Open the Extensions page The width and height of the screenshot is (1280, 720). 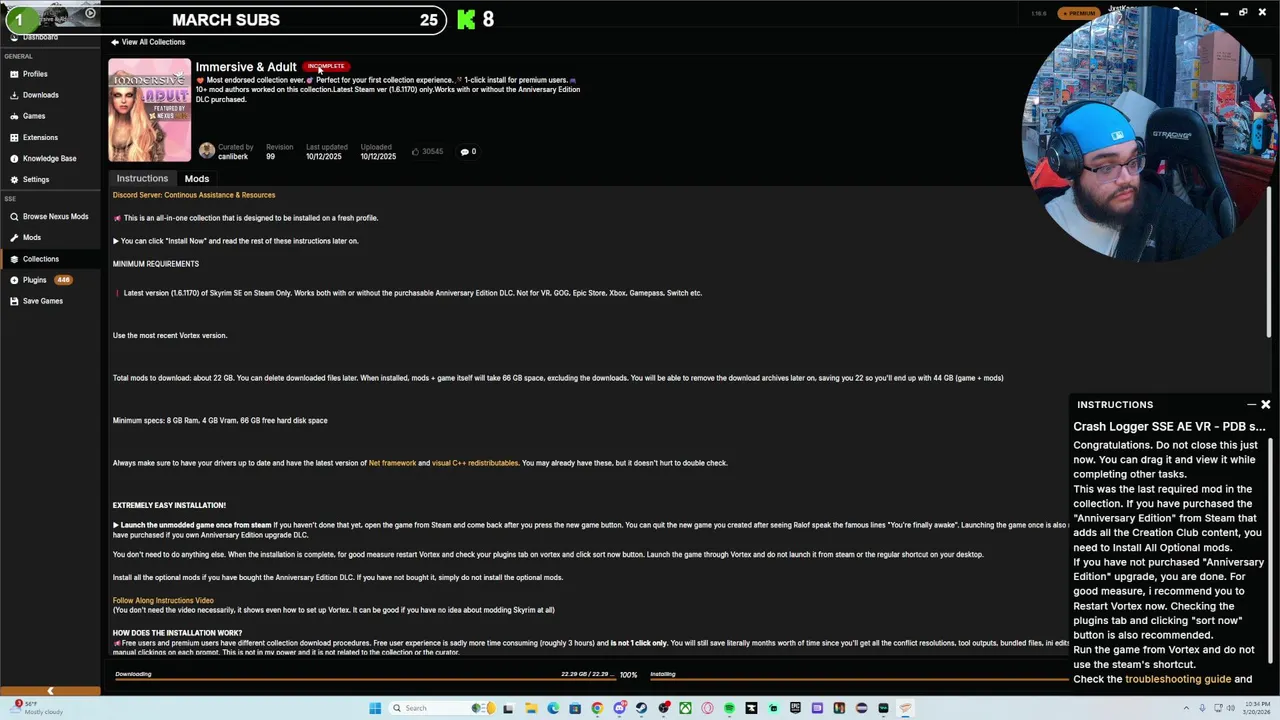tap(40, 137)
